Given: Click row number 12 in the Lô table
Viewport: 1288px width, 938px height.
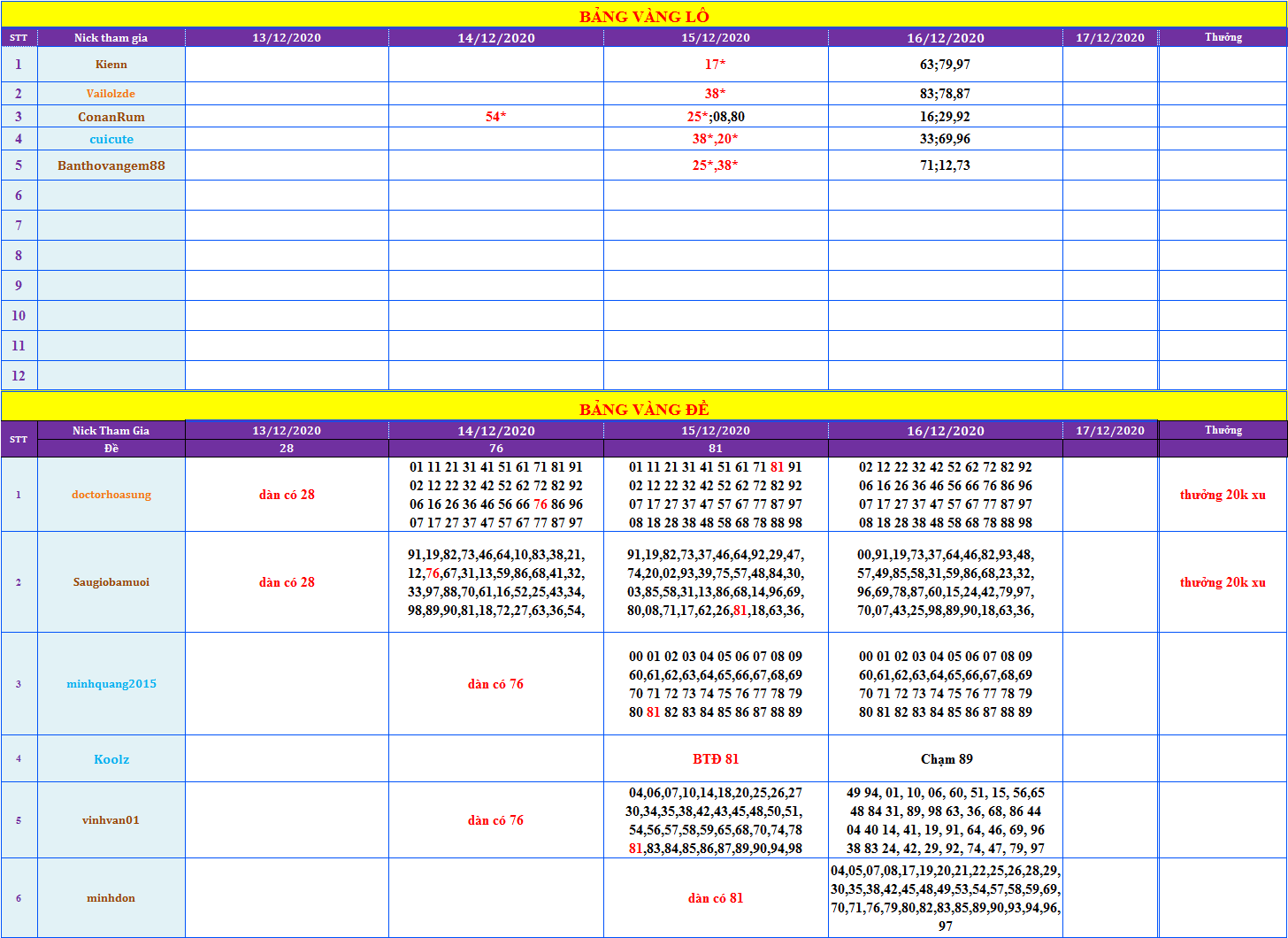Looking at the screenshot, I should click(x=19, y=376).
